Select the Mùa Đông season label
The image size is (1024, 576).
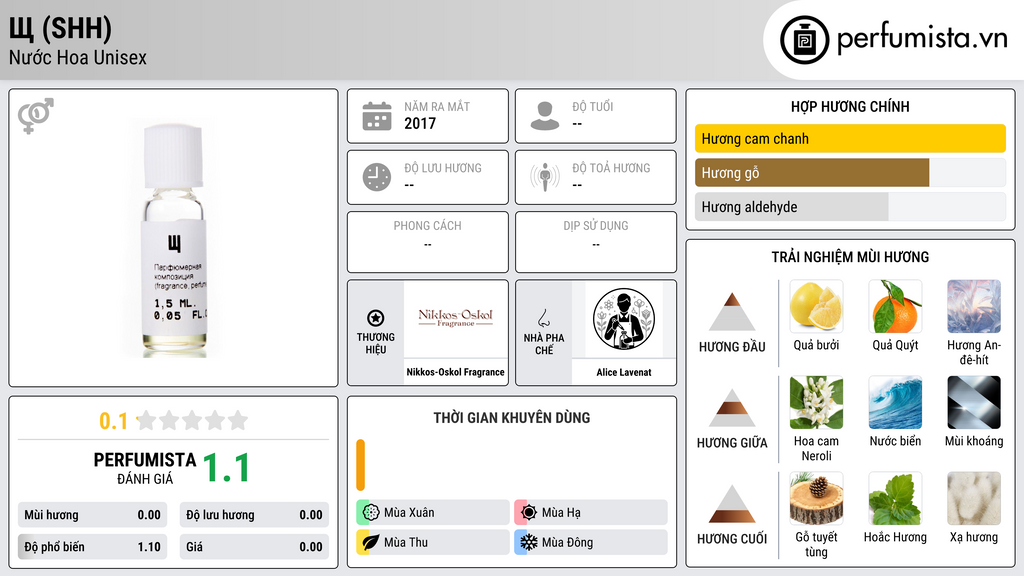click(568, 542)
